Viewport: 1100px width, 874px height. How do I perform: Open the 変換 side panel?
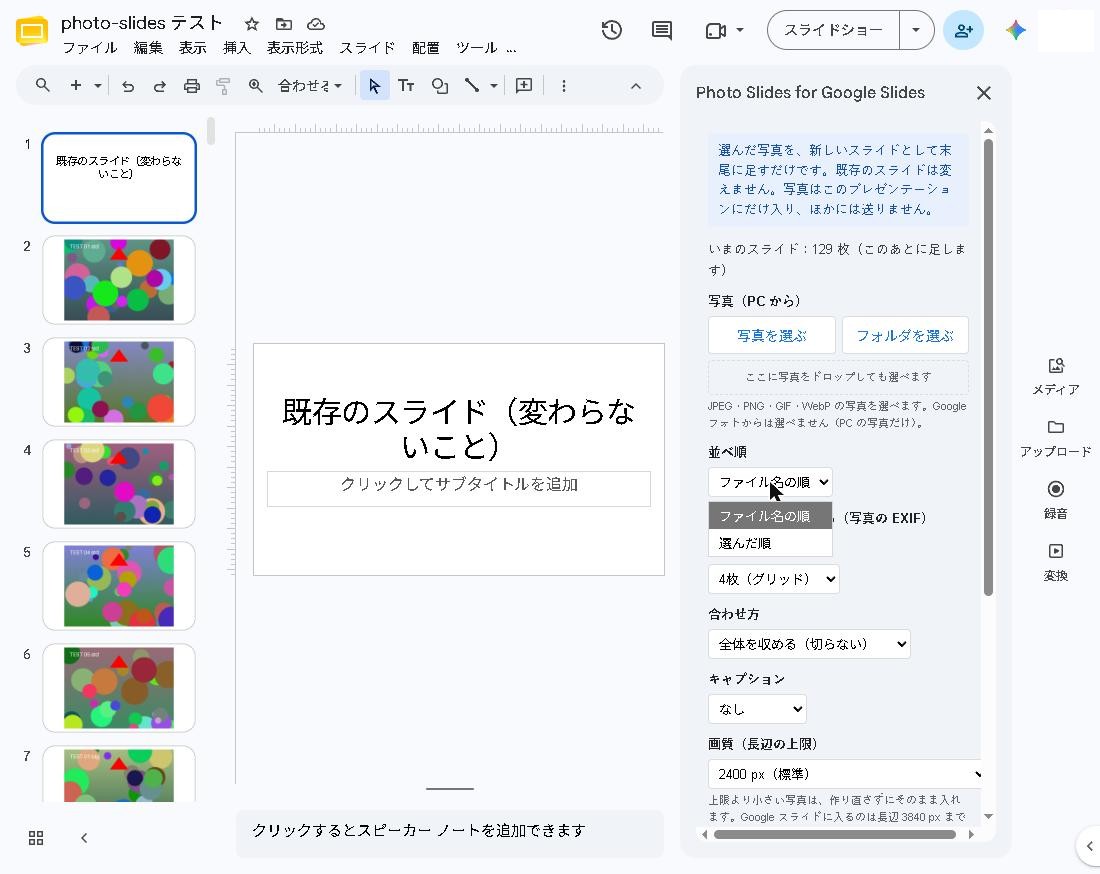click(x=1056, y=563)
